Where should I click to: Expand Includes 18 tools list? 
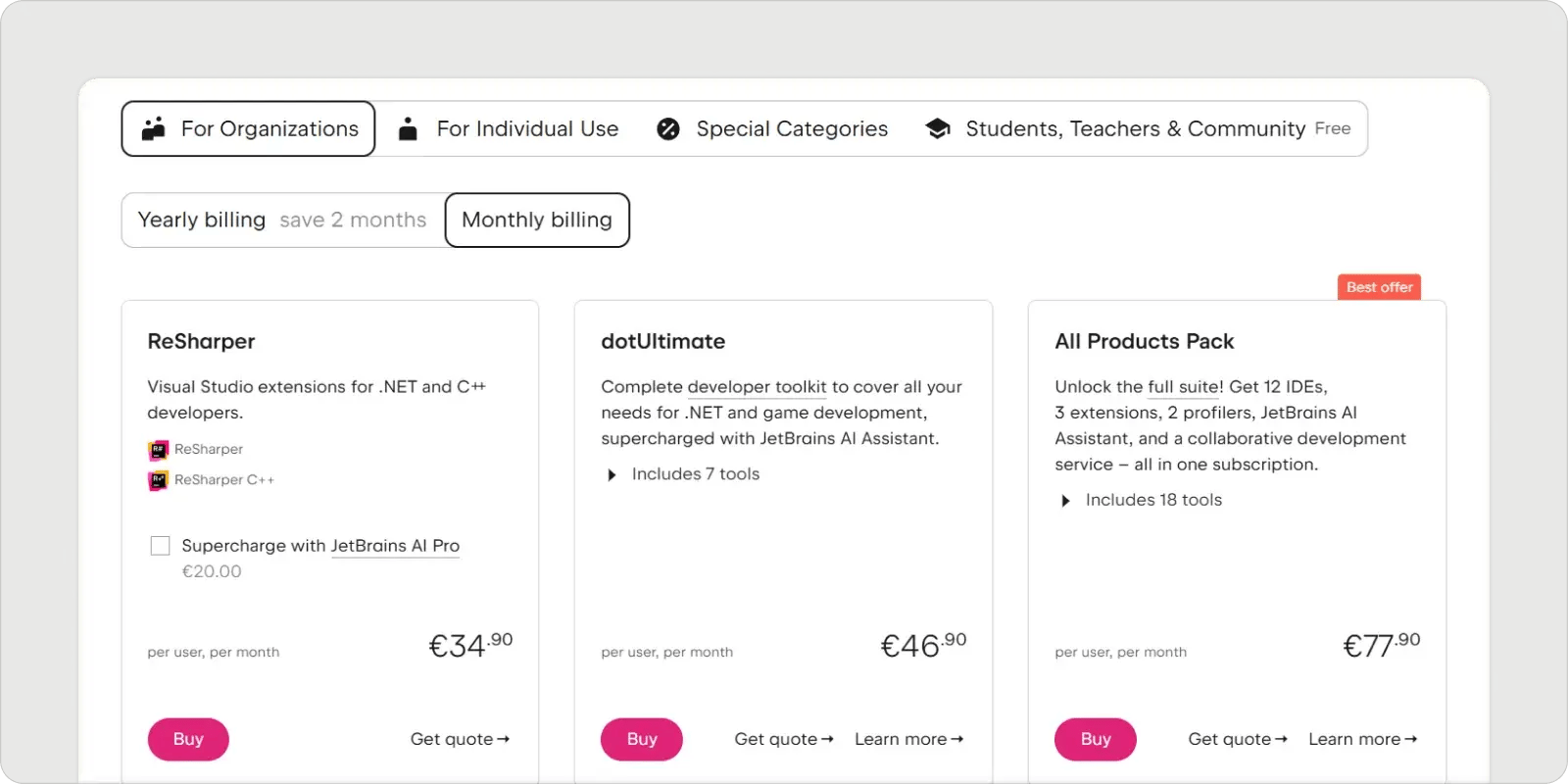(1065, 501)
